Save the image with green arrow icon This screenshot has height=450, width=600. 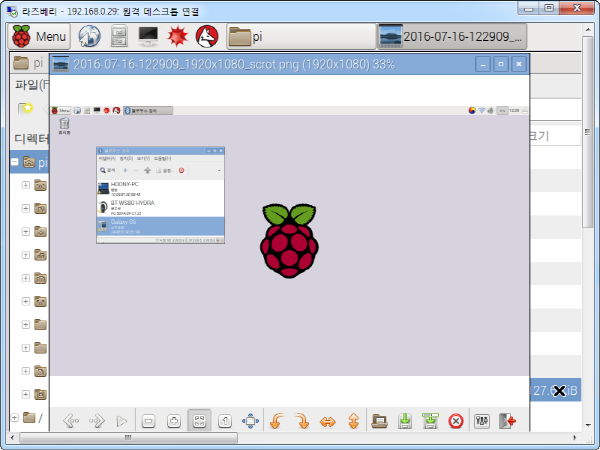pos(405,421)
